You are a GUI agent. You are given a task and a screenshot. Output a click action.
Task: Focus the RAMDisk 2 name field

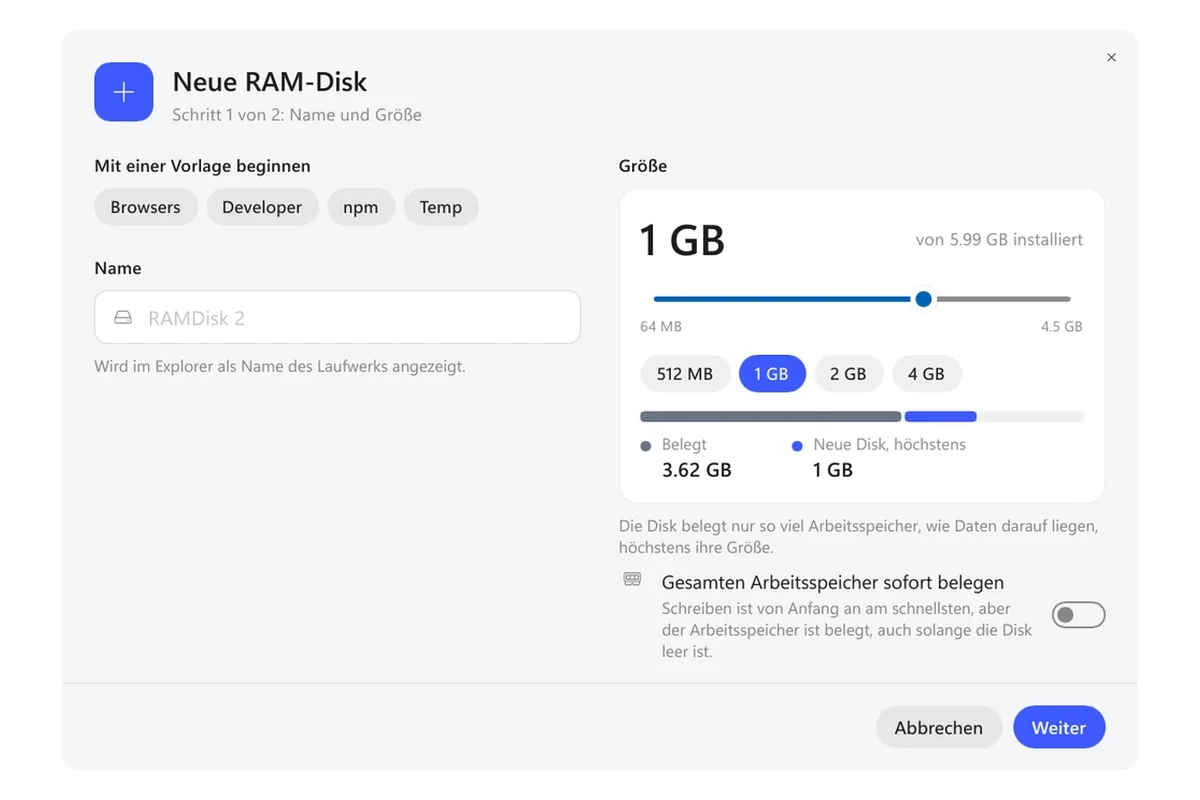click(338, 317)
